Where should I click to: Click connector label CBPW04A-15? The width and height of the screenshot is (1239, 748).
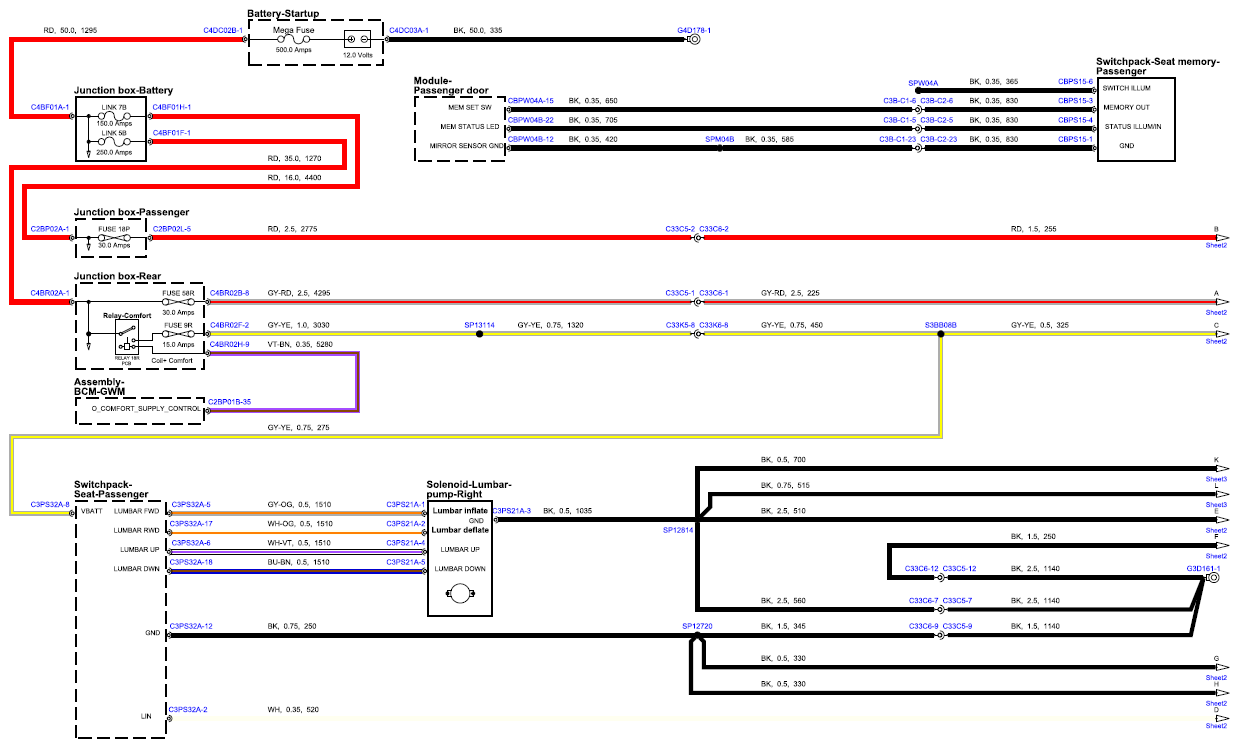[x=531, y=100]
